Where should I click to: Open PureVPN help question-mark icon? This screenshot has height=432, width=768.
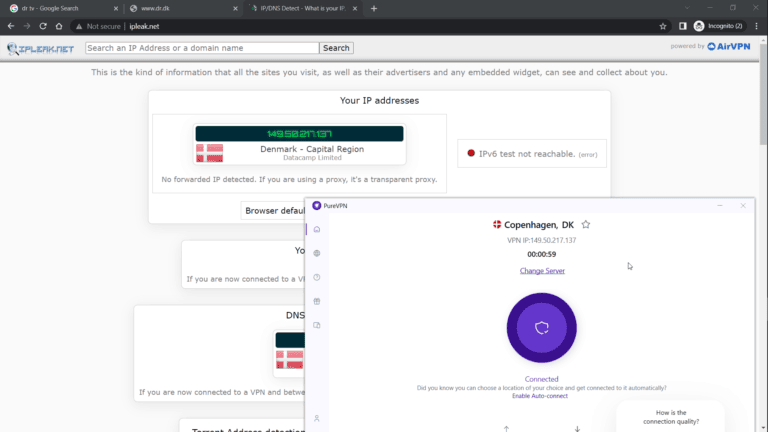317,277
